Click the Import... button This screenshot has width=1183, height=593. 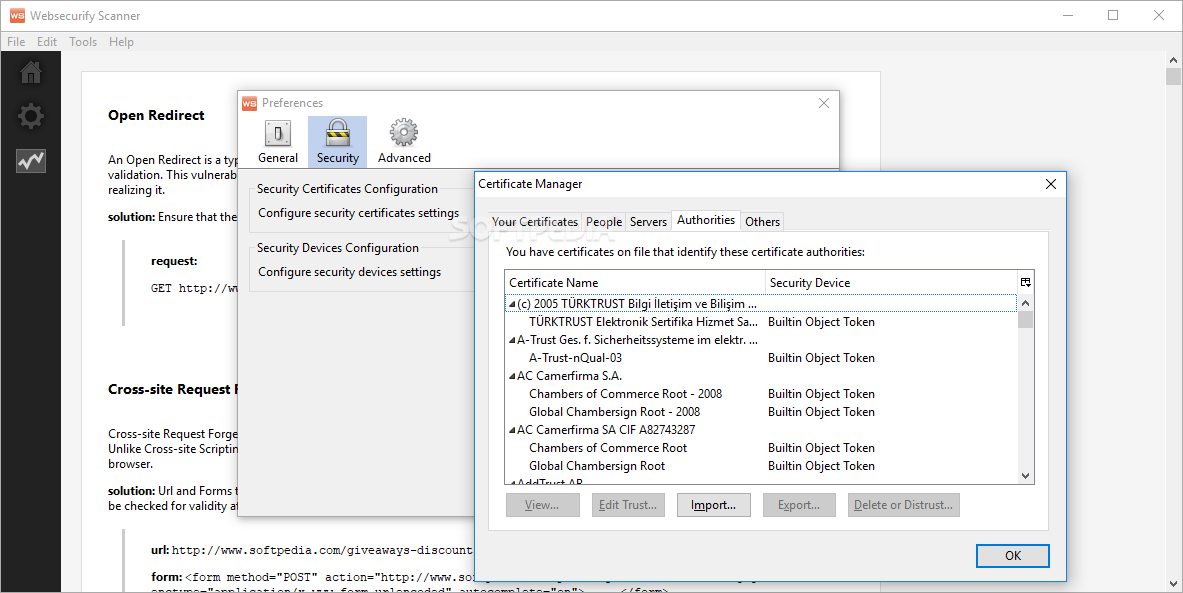coord(714,505)
